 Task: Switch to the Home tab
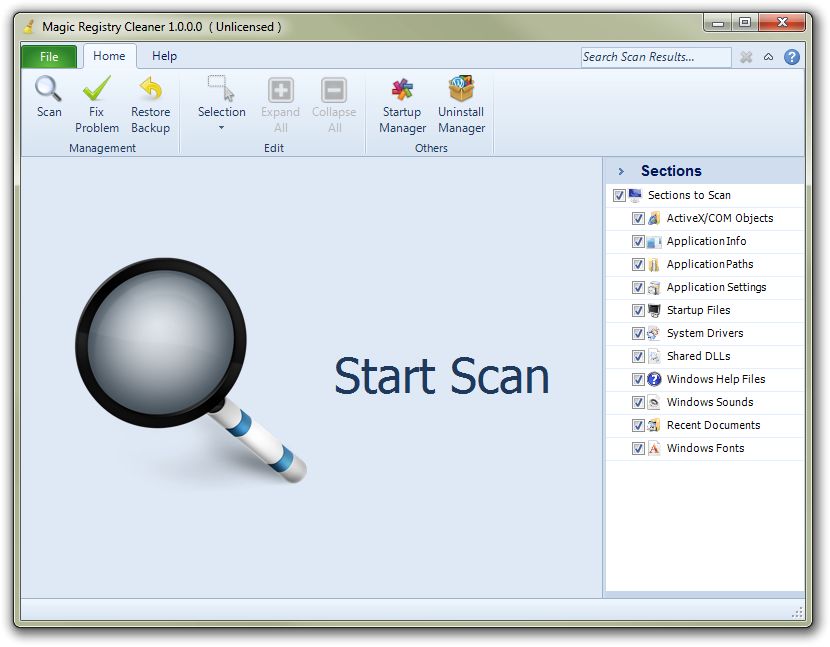click(109, 56)
